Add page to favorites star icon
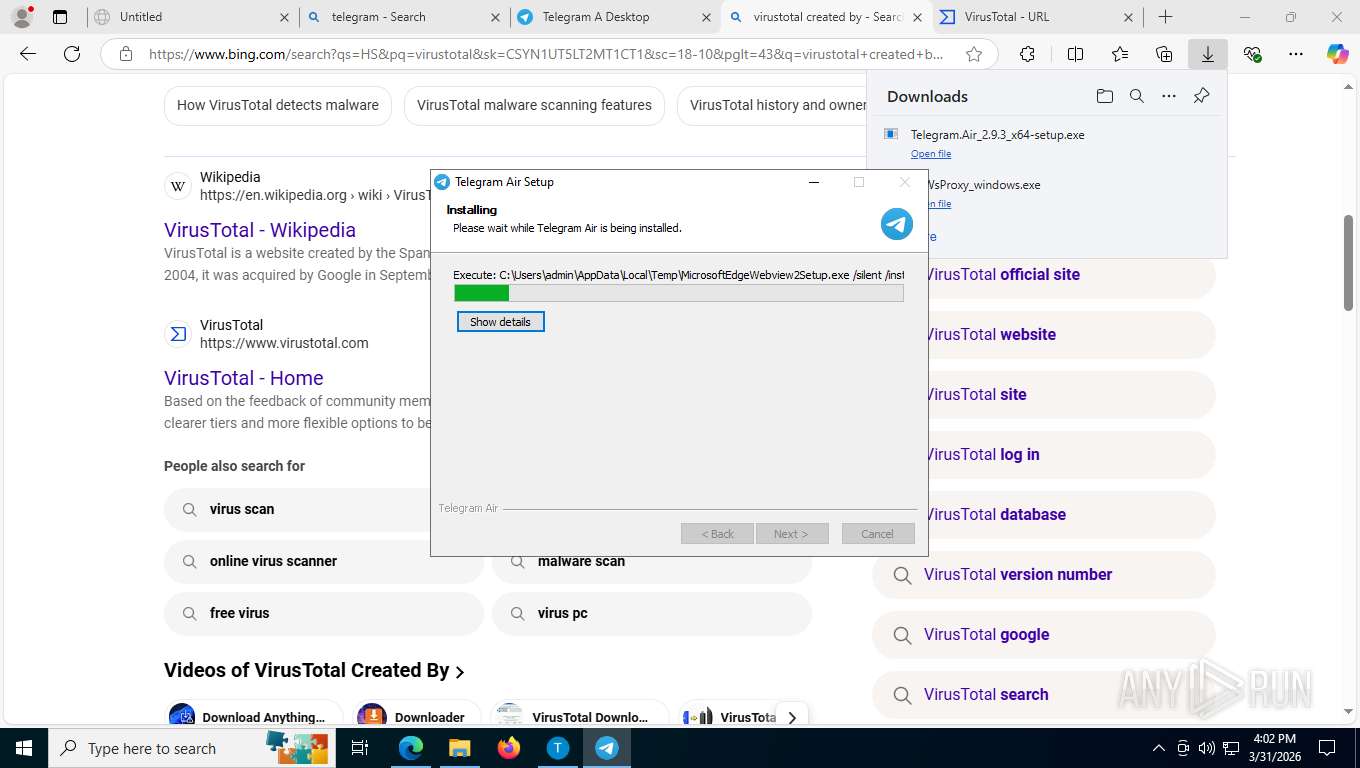Screen dimensions: 1360x768 [x=974, y=54]
